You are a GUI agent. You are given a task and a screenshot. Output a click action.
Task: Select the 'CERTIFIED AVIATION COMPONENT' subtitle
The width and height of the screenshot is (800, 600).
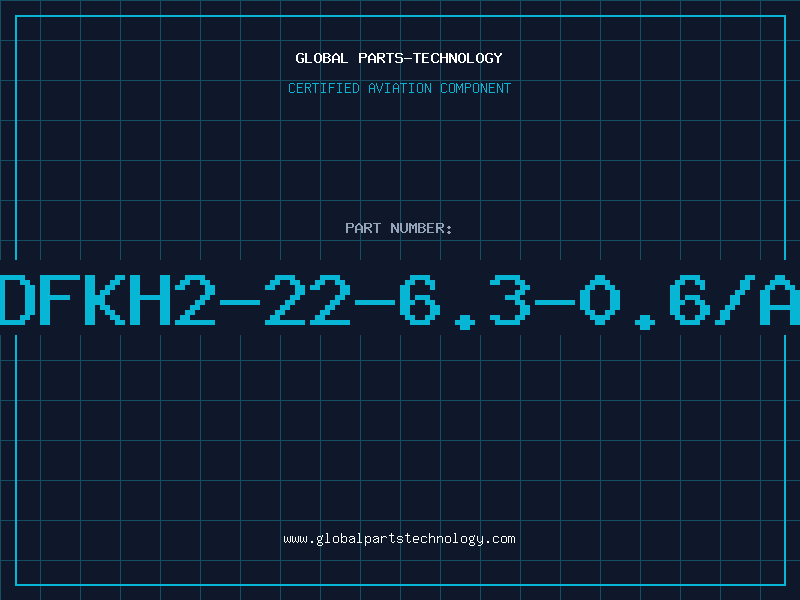[x=399, y=88]
